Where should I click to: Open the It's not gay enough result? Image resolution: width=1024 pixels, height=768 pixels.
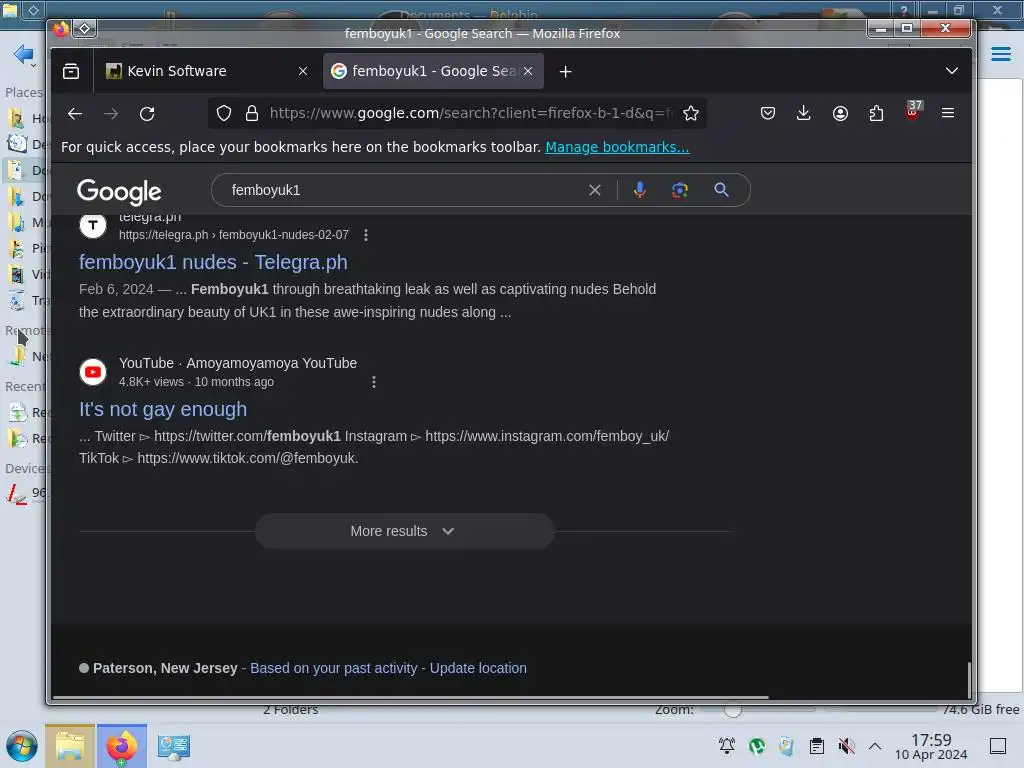[x=163, y=409]
